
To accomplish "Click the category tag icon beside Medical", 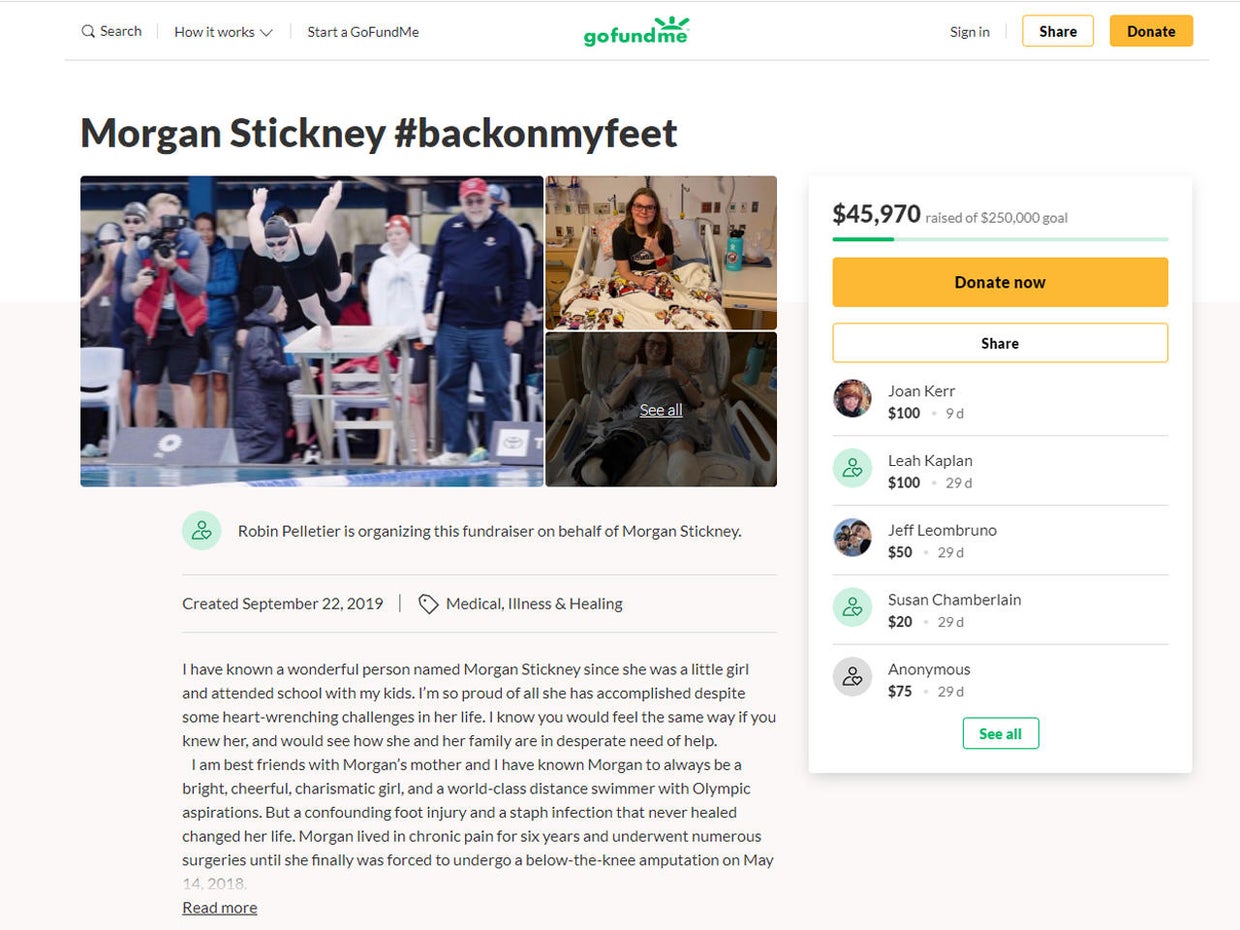I will click(428, 603).
